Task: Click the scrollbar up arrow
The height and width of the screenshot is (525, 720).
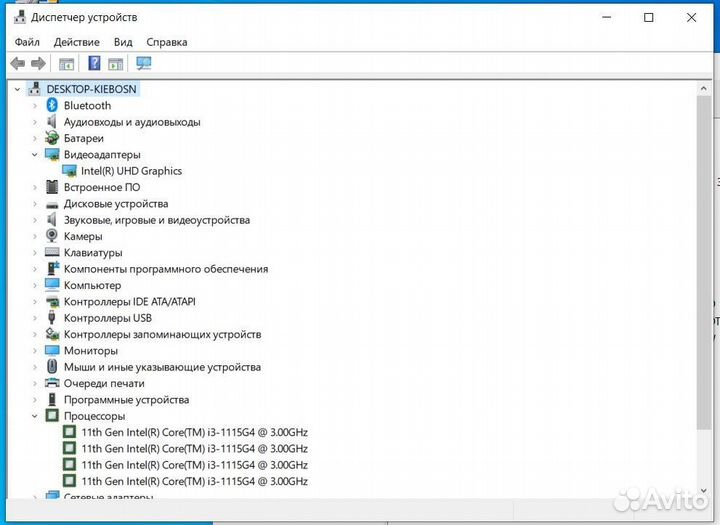Action: (703, 88)
